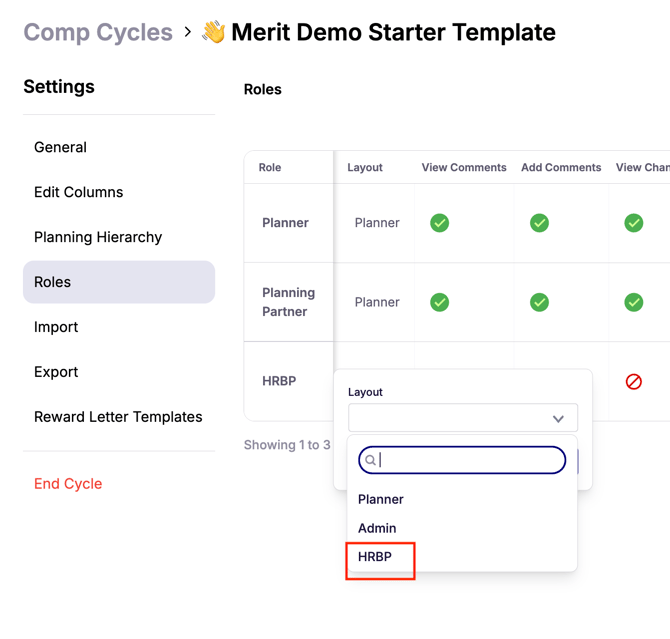The image size is (670, 639).
Task: Focus the layout search input field
Action: tap(462, 460)
